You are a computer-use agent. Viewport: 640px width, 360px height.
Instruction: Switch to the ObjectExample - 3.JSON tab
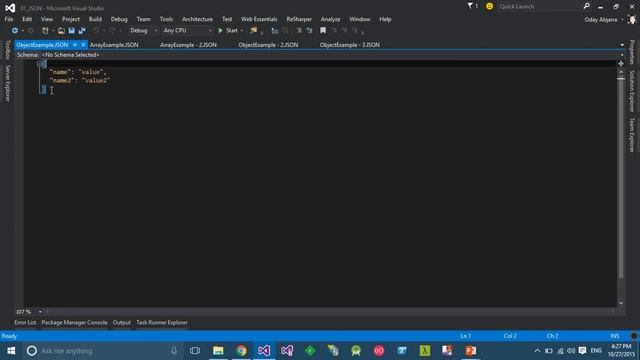[x=349, y=45]
